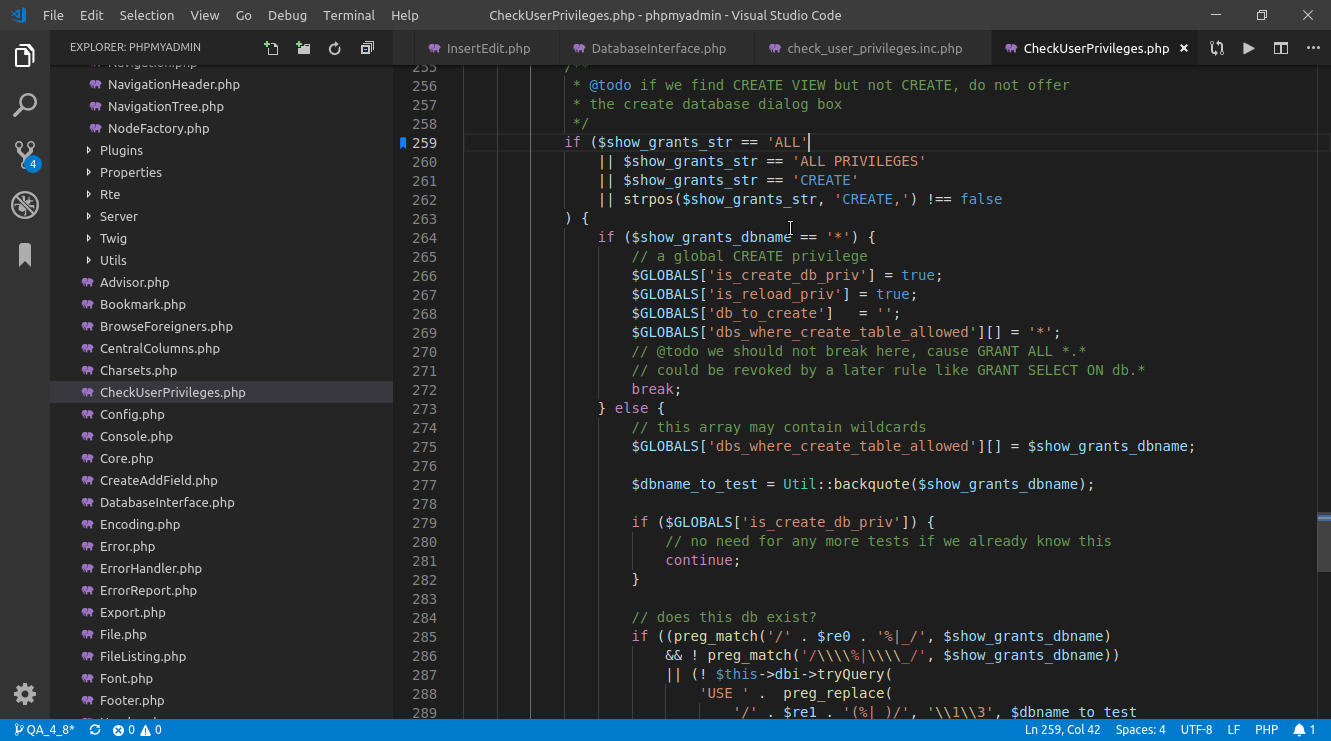
Task: Open the Manage gear settings icon
Action: pyautogui.click(x=25, y=694)
